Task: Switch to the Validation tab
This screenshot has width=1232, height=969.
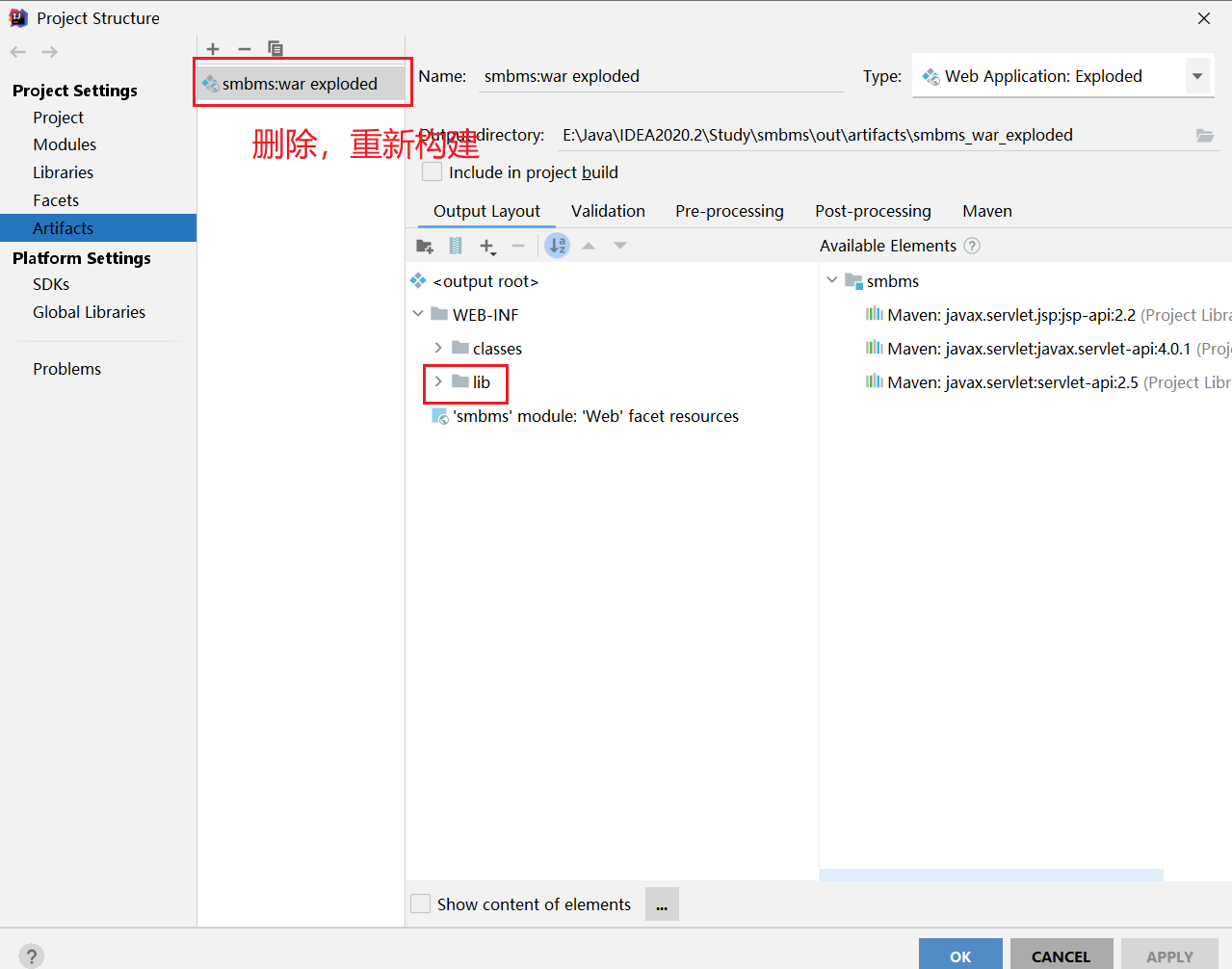Action: tap(608, 211)
